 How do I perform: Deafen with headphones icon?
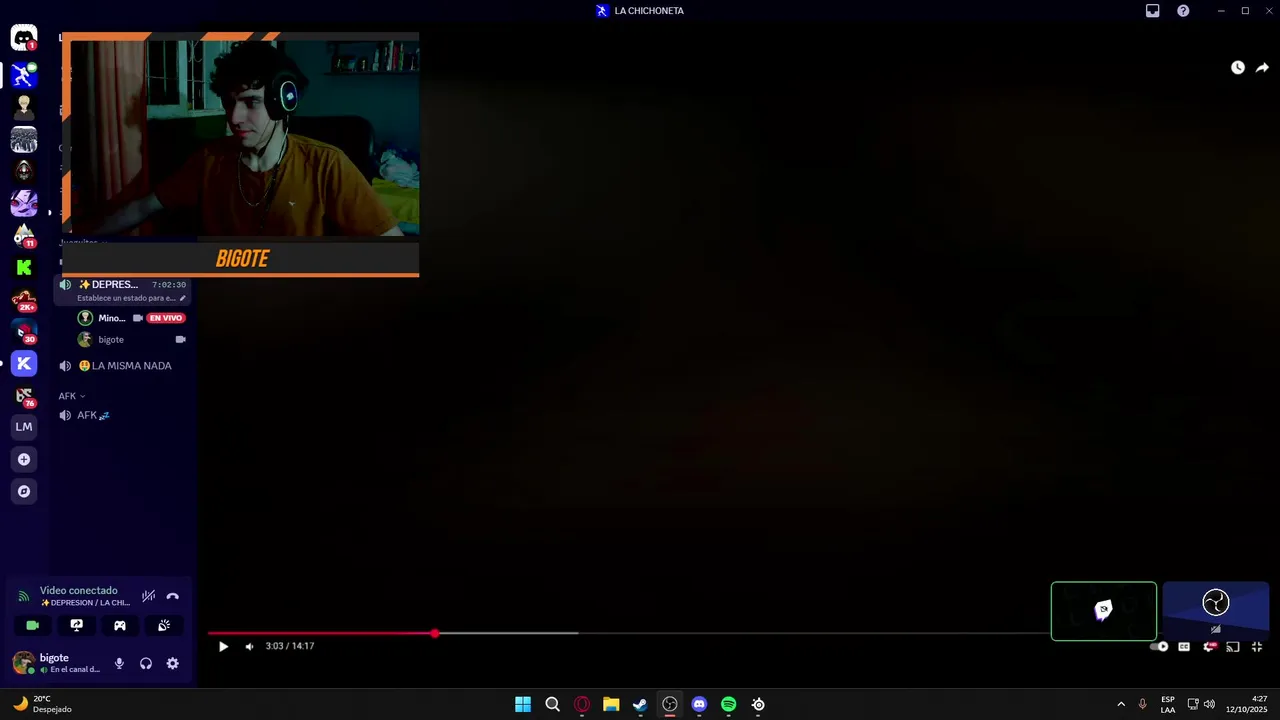tap(146, 663)
